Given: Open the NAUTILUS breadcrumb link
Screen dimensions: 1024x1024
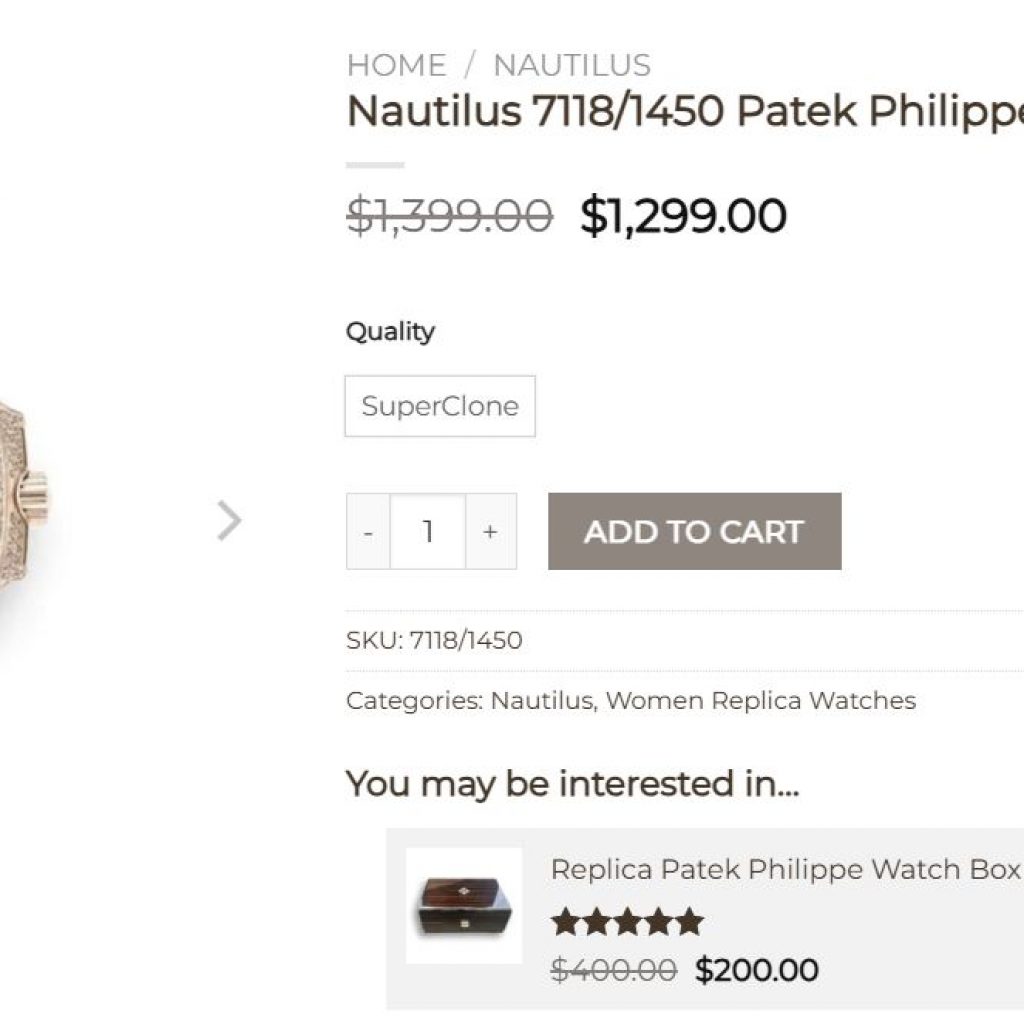Looking at the screenshot, I should click(x=572, y=65).
